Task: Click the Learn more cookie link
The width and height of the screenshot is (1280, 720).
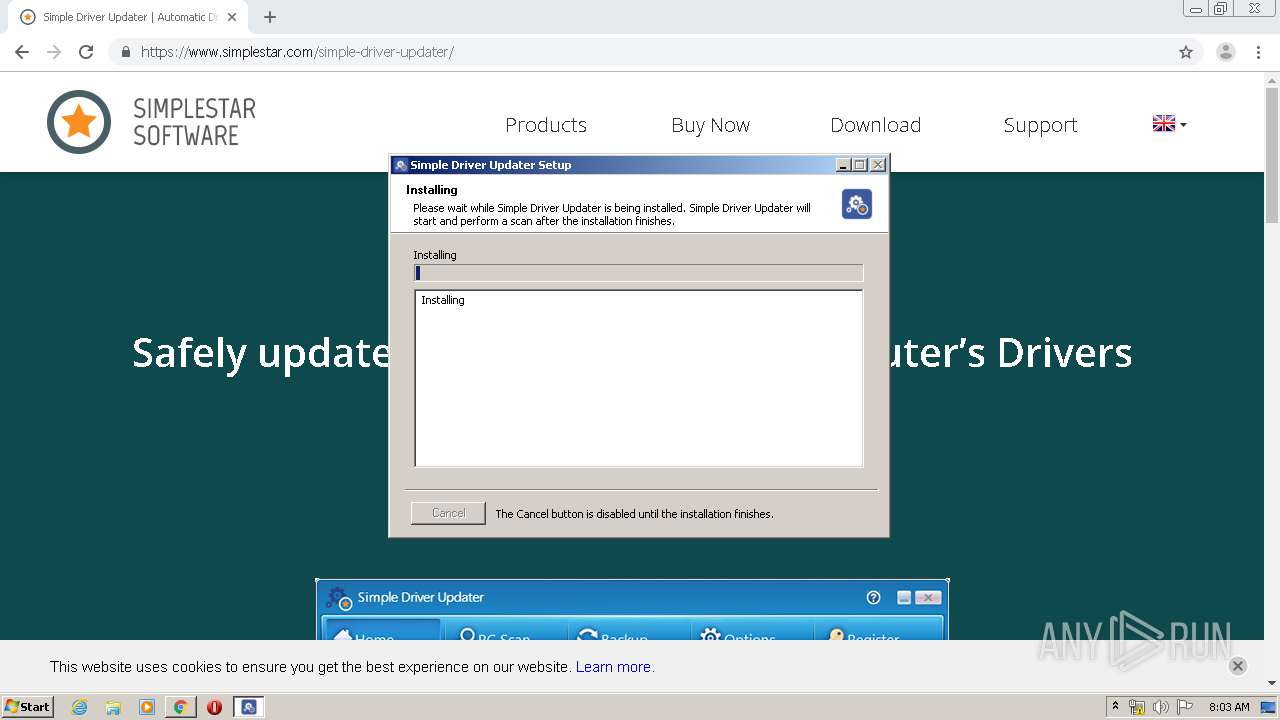Action: point(613,667)
